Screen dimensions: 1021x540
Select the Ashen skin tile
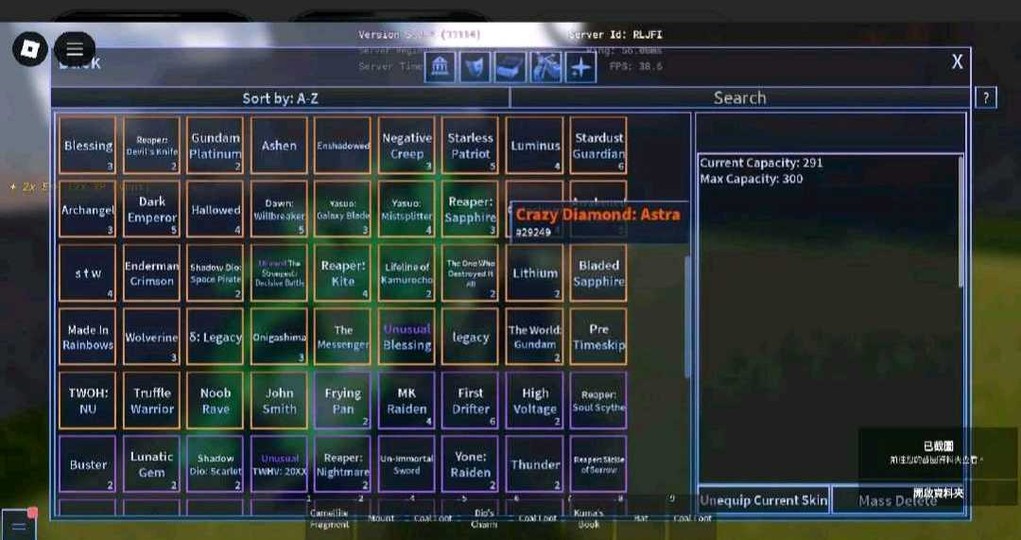click(x=279, y=145)
